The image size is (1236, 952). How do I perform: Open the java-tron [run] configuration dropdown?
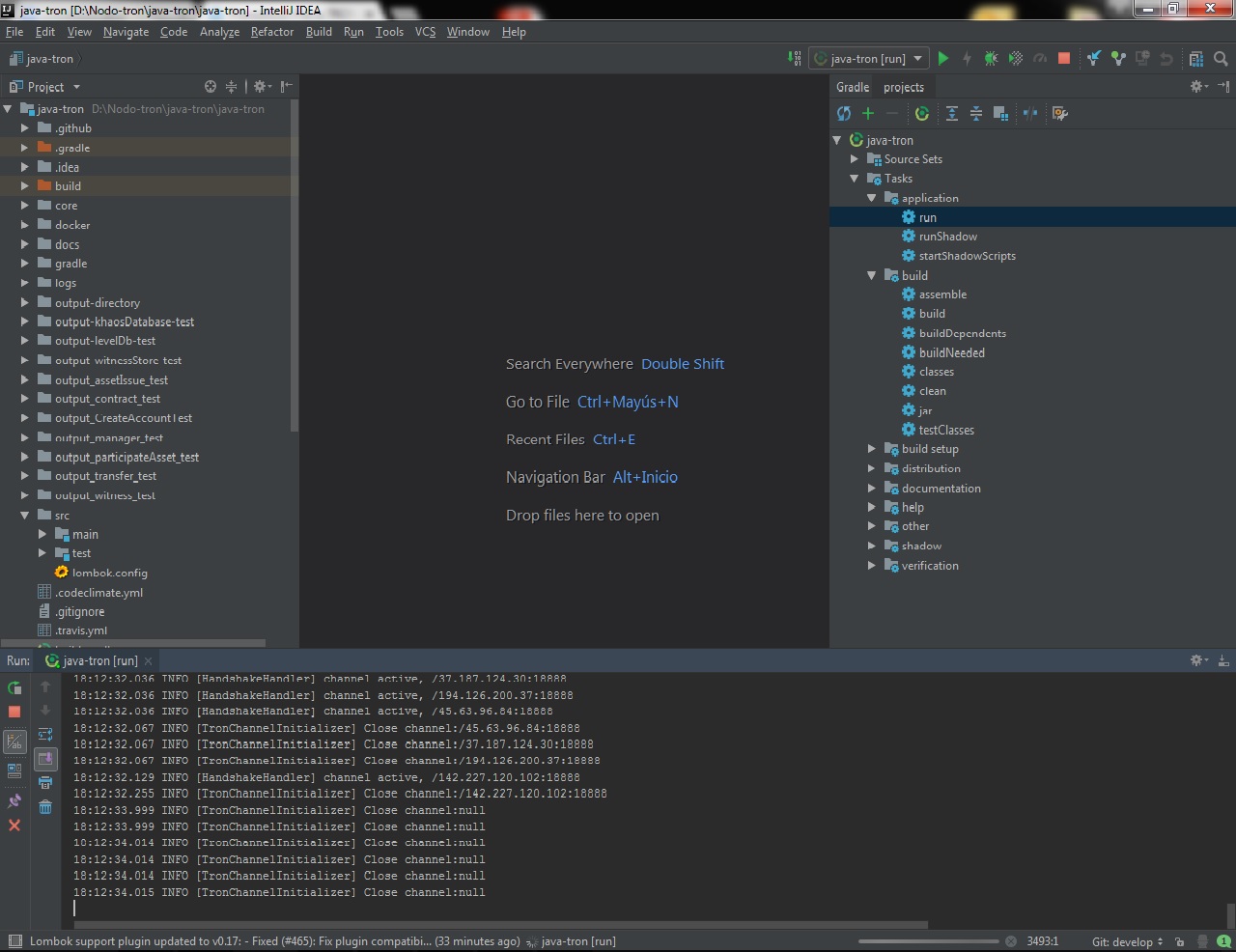(868, 59)
